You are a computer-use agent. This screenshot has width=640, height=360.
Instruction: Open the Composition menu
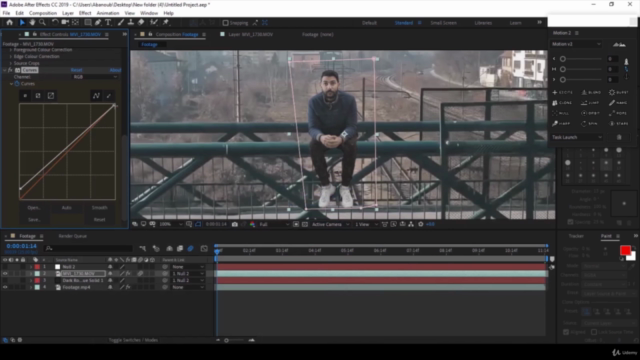pyautogui.click(x=43, y=13)
